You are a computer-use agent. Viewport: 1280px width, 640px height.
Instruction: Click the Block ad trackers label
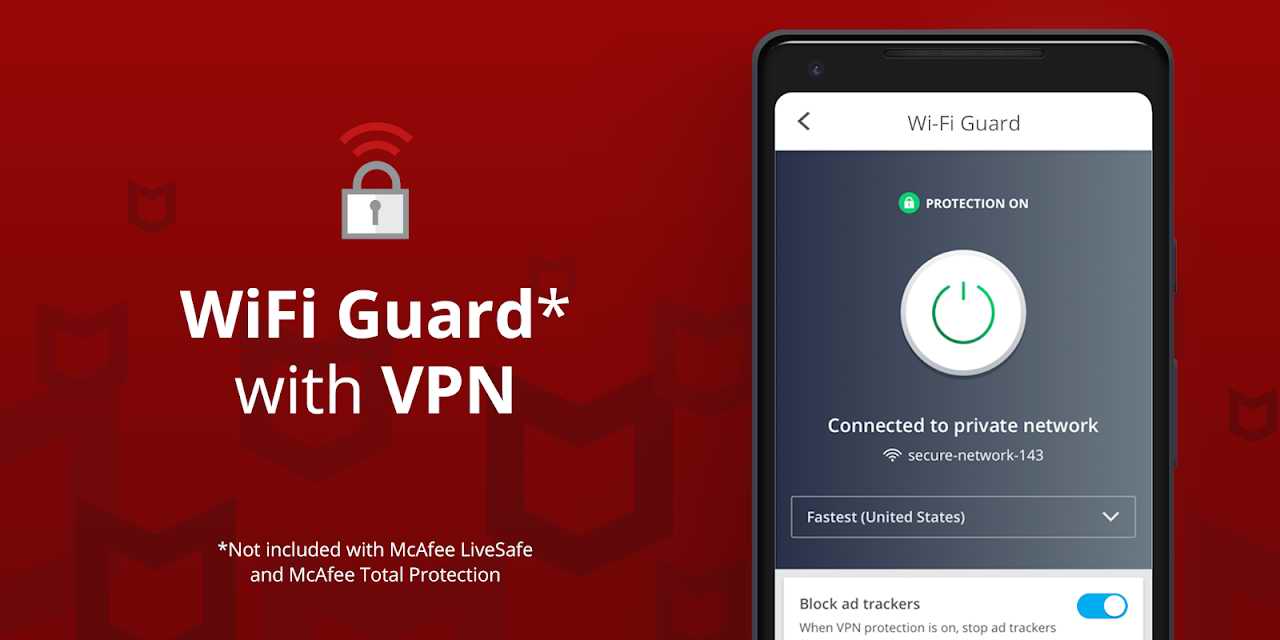pos(860,604)
